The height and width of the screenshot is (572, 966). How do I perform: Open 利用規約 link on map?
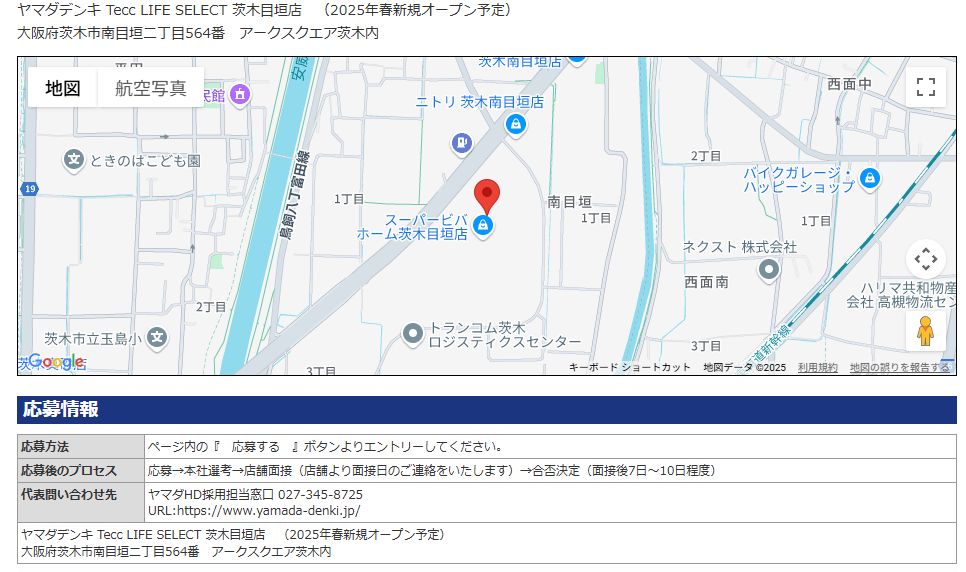[818, 367]
